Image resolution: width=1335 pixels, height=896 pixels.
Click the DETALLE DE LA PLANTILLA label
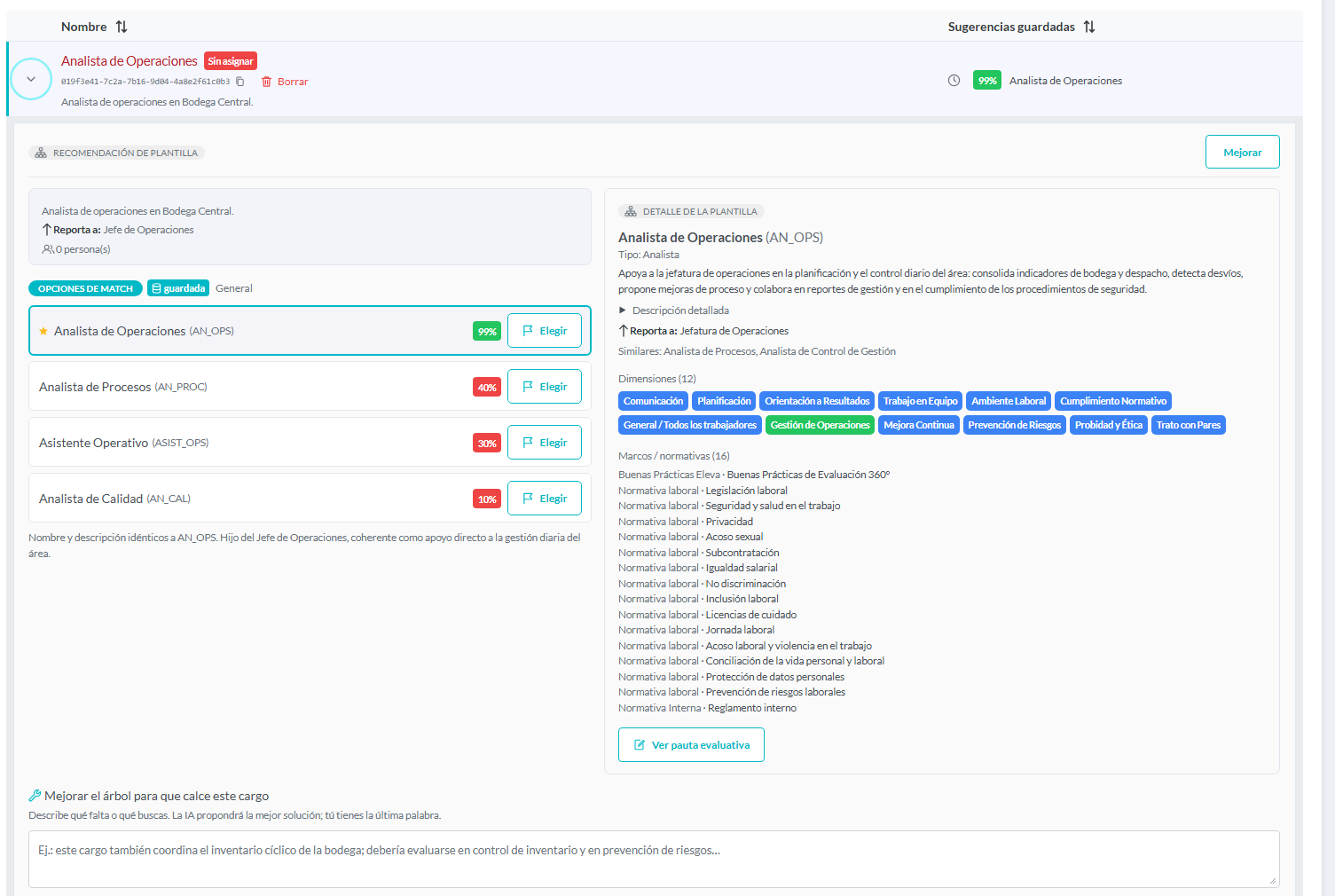[x=691, y=211]
